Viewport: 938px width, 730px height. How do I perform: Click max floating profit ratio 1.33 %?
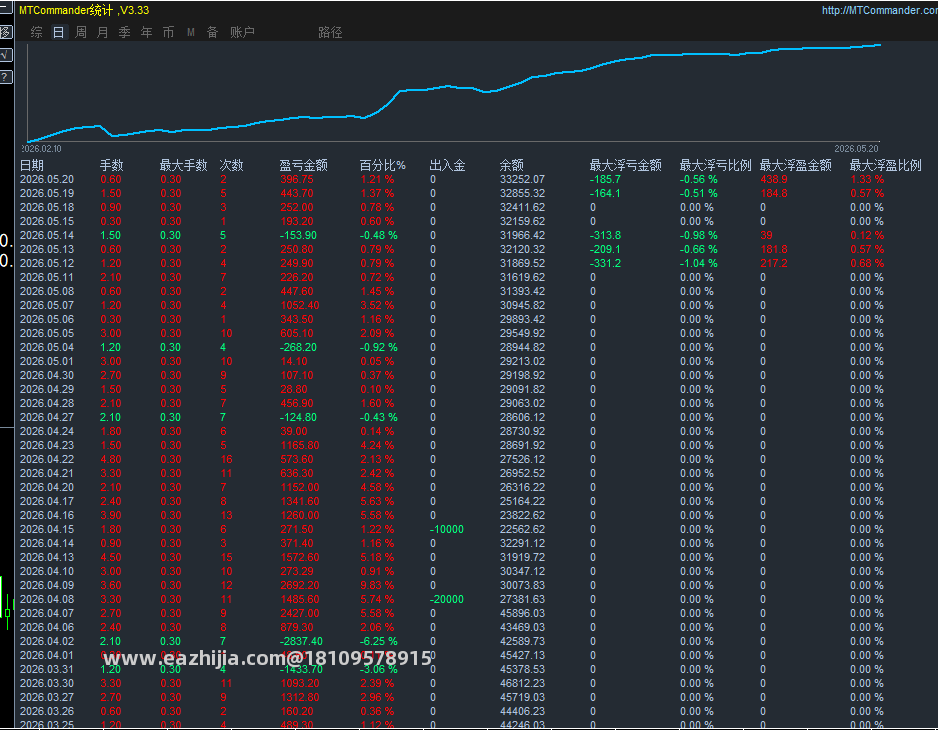[867, 180]
